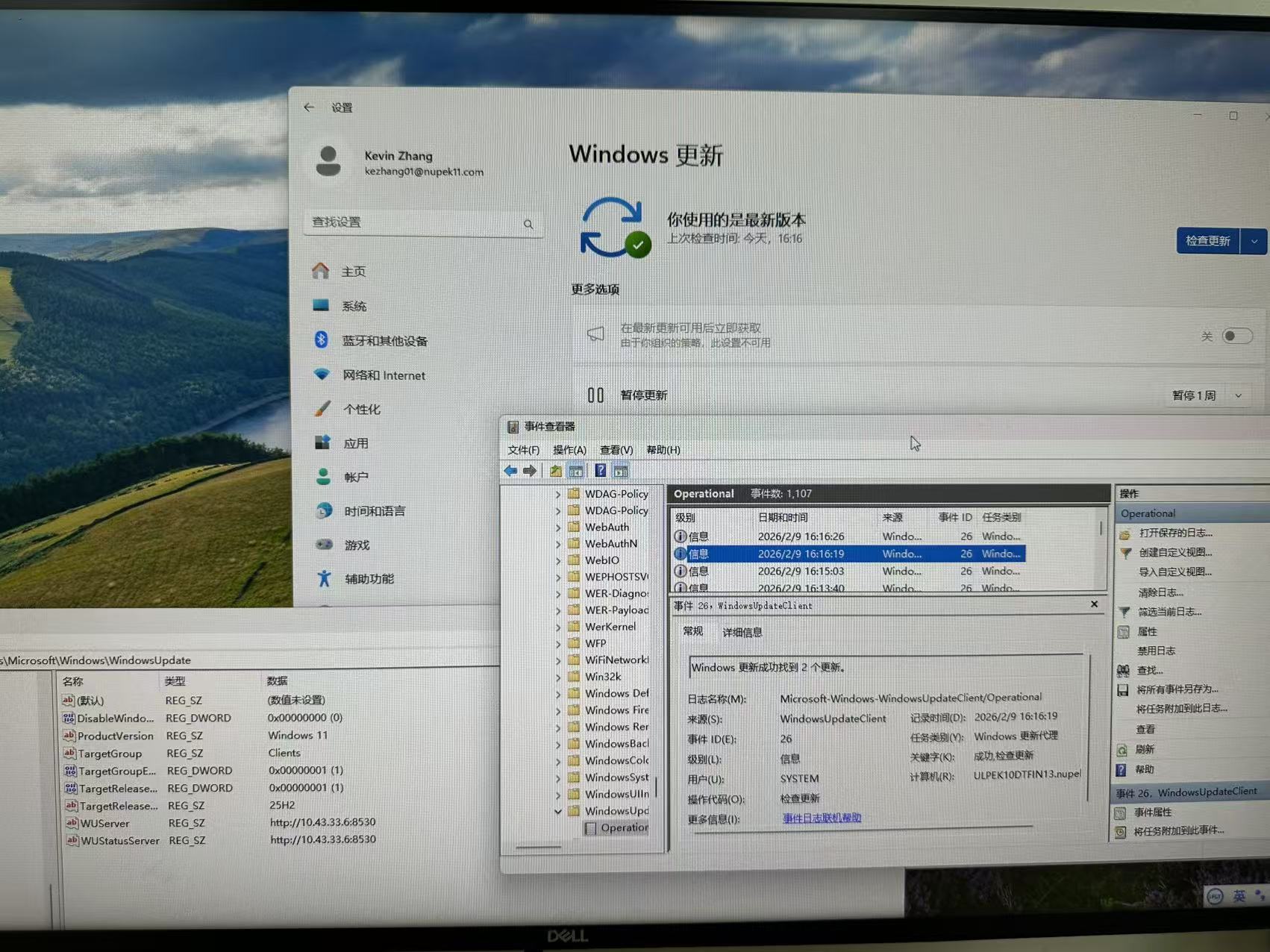Close the event 26 preview pane
Viewport: 1270px width, 952px height.
(1094, 604)
